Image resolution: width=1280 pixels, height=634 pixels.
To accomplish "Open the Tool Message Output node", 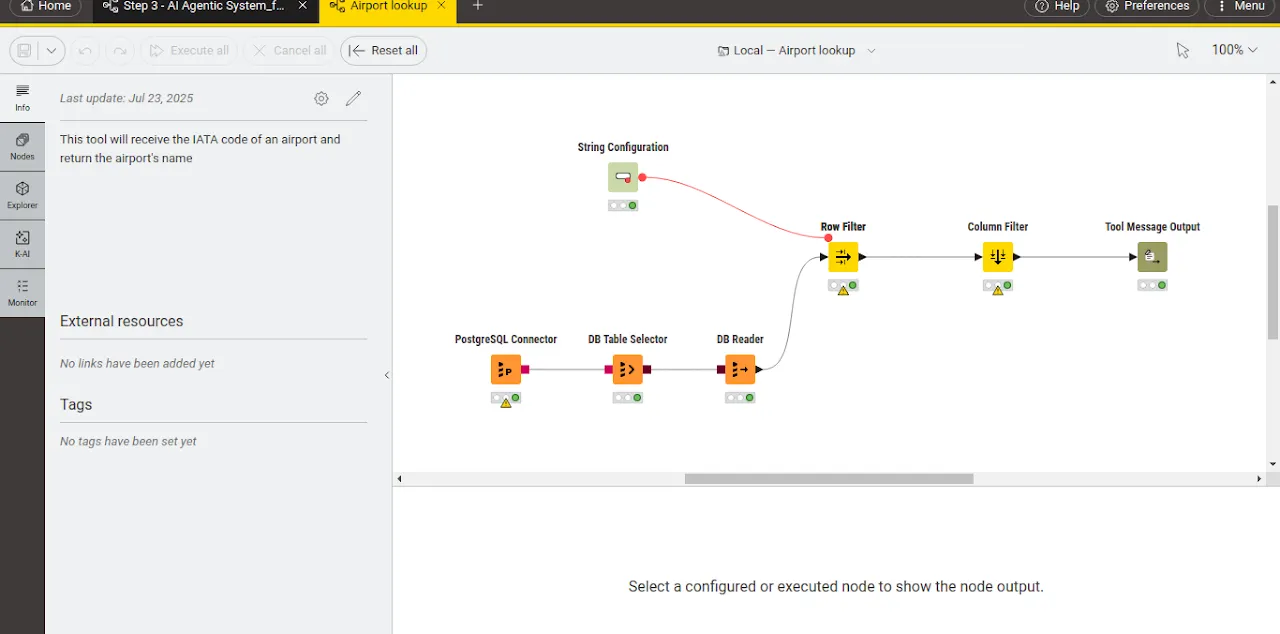I will pyautogui.click(x=1152, y=256).
